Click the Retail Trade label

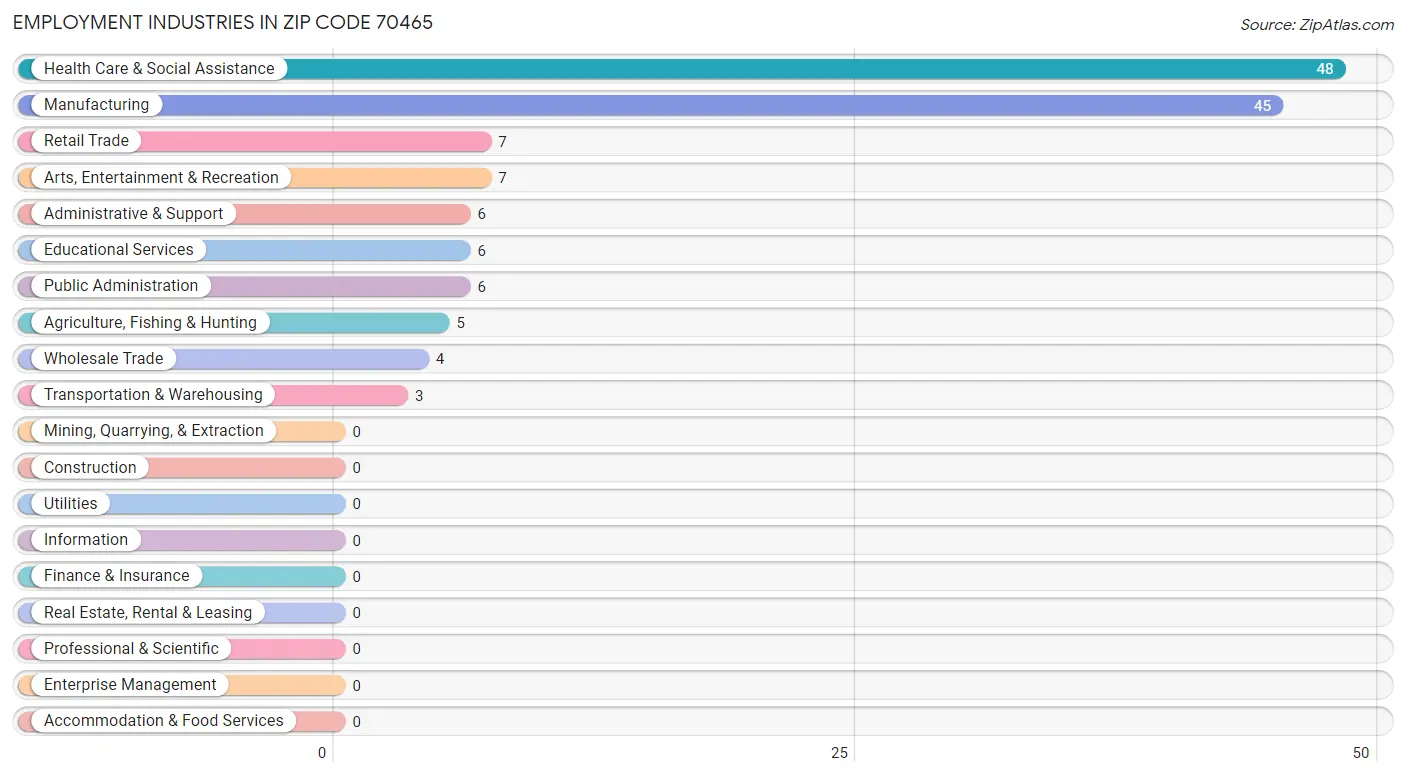point(86,140)
